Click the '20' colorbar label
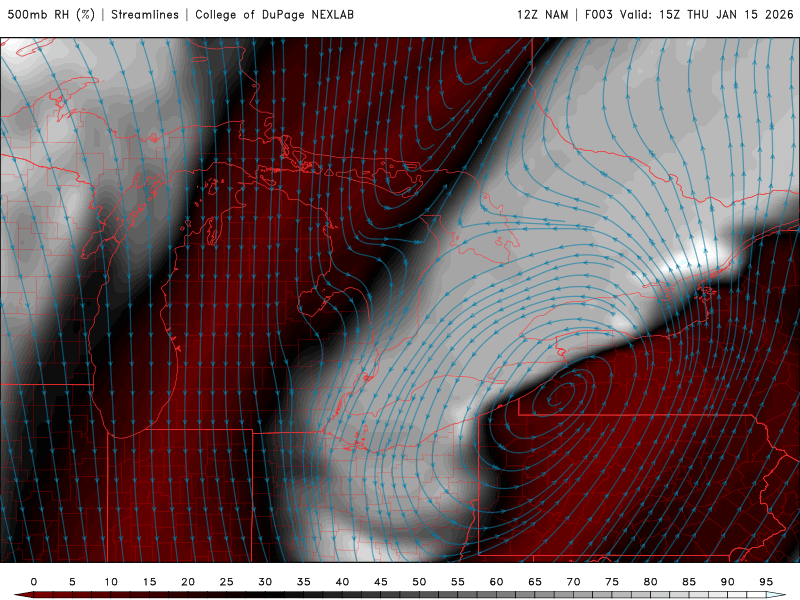Viewport: 800px width, 600px height. click(188, 582)
